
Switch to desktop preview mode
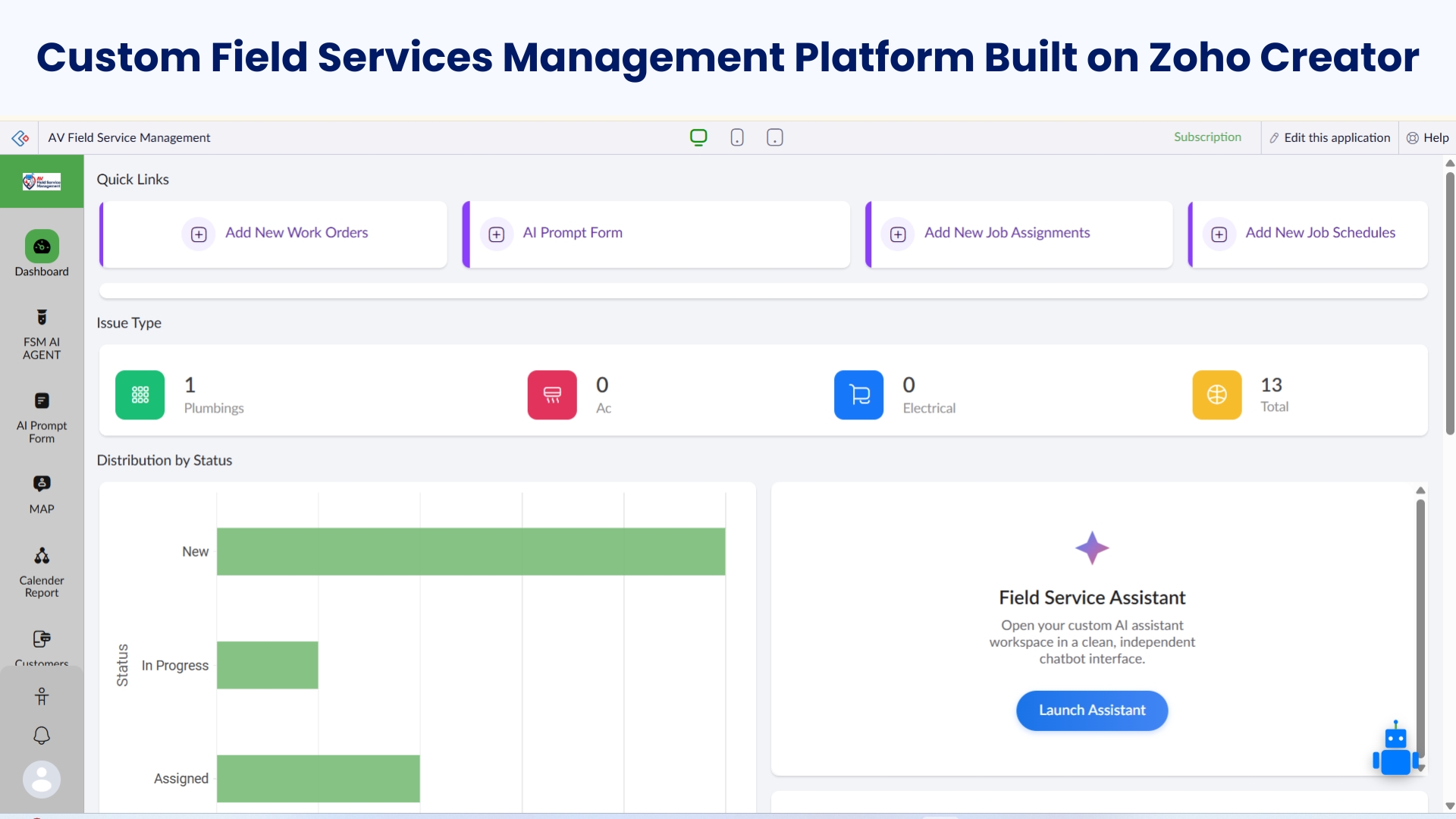698,137
